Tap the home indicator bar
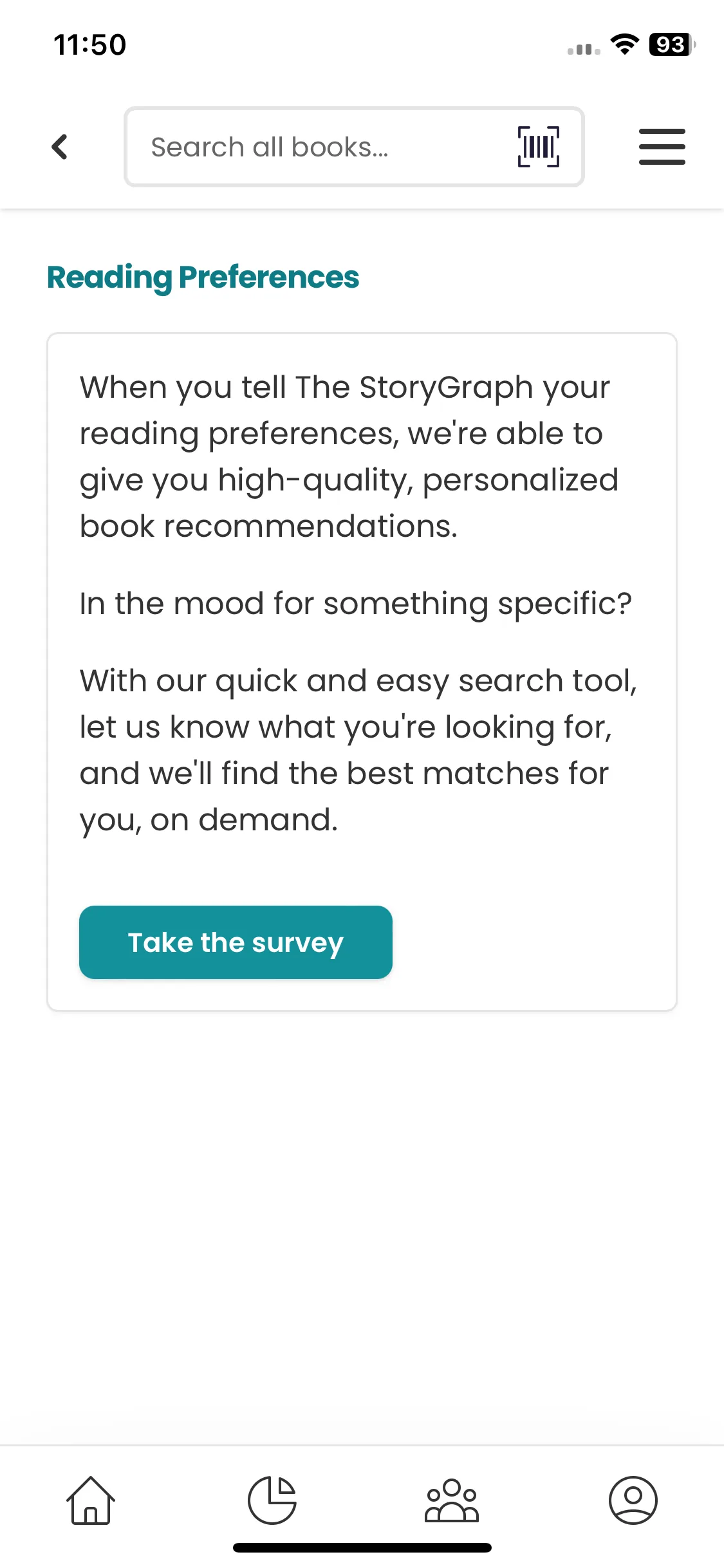724x1568 pixels. [x=362, y=1547]
